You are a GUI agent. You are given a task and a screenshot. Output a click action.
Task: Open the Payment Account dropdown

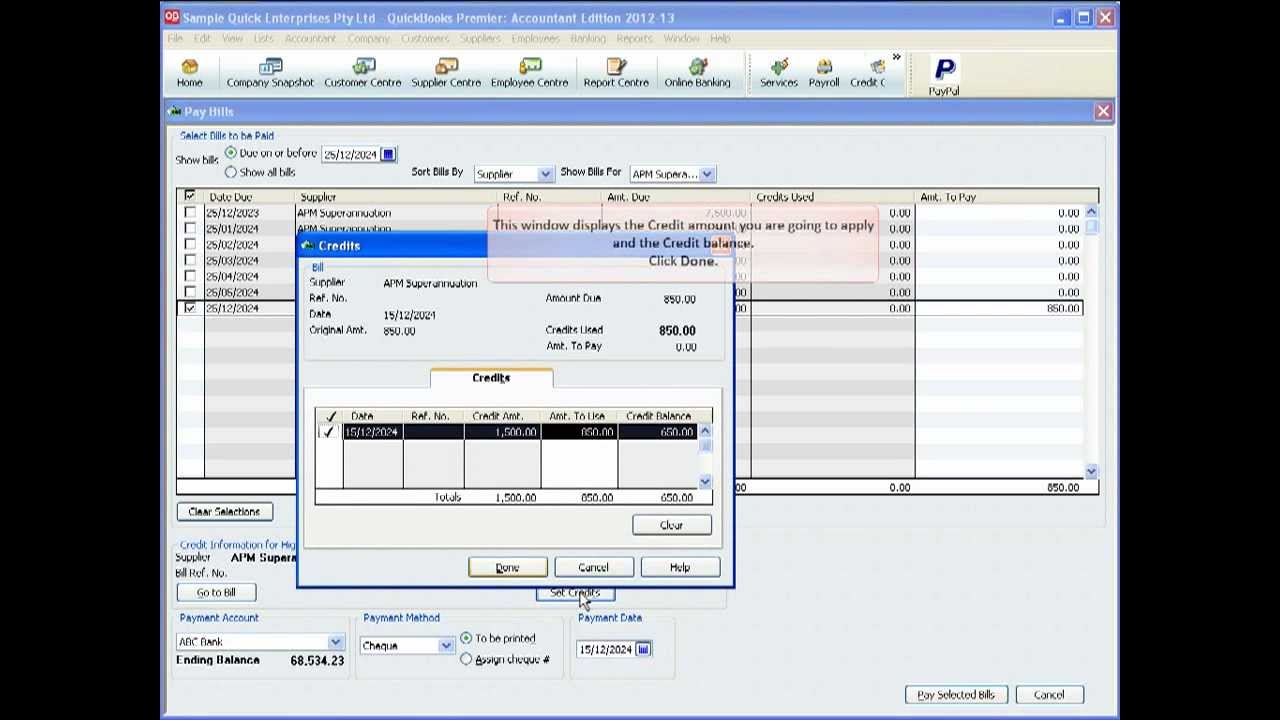335,642
